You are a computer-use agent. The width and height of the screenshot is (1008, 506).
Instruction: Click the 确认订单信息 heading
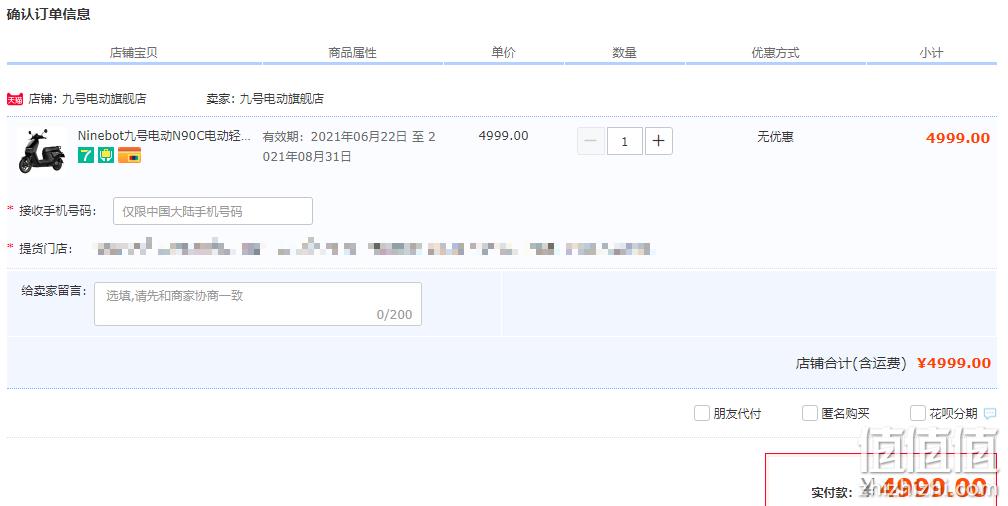coord(48,14)
